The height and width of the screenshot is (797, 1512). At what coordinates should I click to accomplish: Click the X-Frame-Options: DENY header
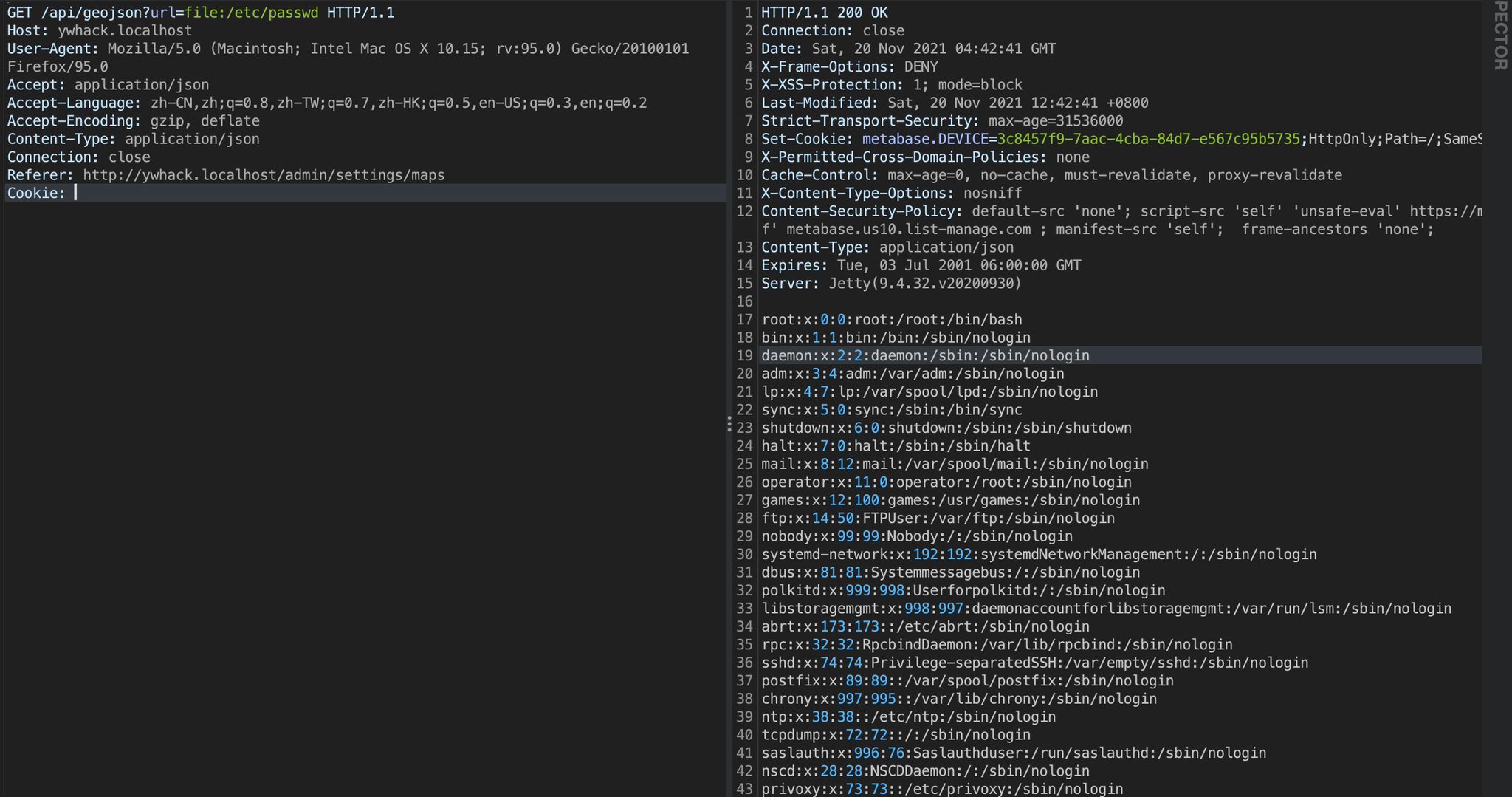tap(850, 66)
